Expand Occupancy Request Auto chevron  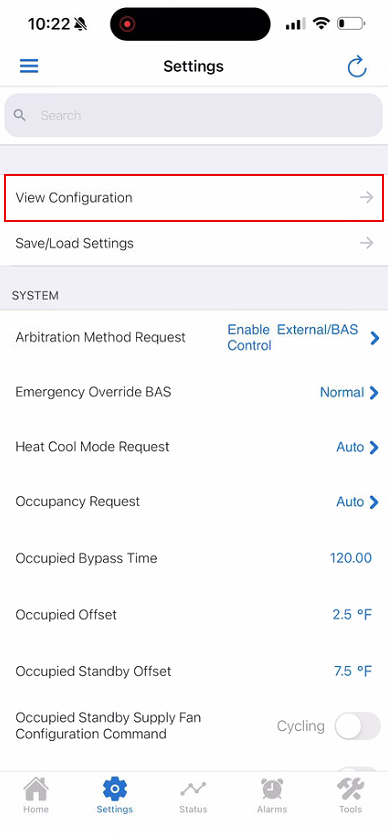click(x=374, y=502)
